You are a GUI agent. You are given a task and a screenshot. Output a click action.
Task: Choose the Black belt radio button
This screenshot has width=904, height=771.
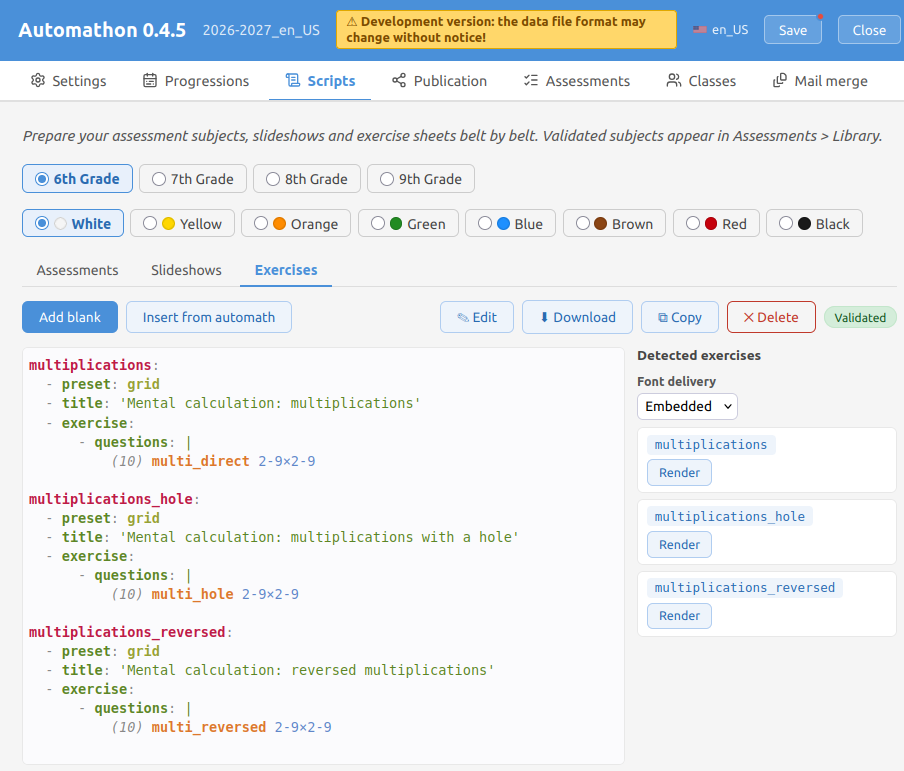(786, 223)
